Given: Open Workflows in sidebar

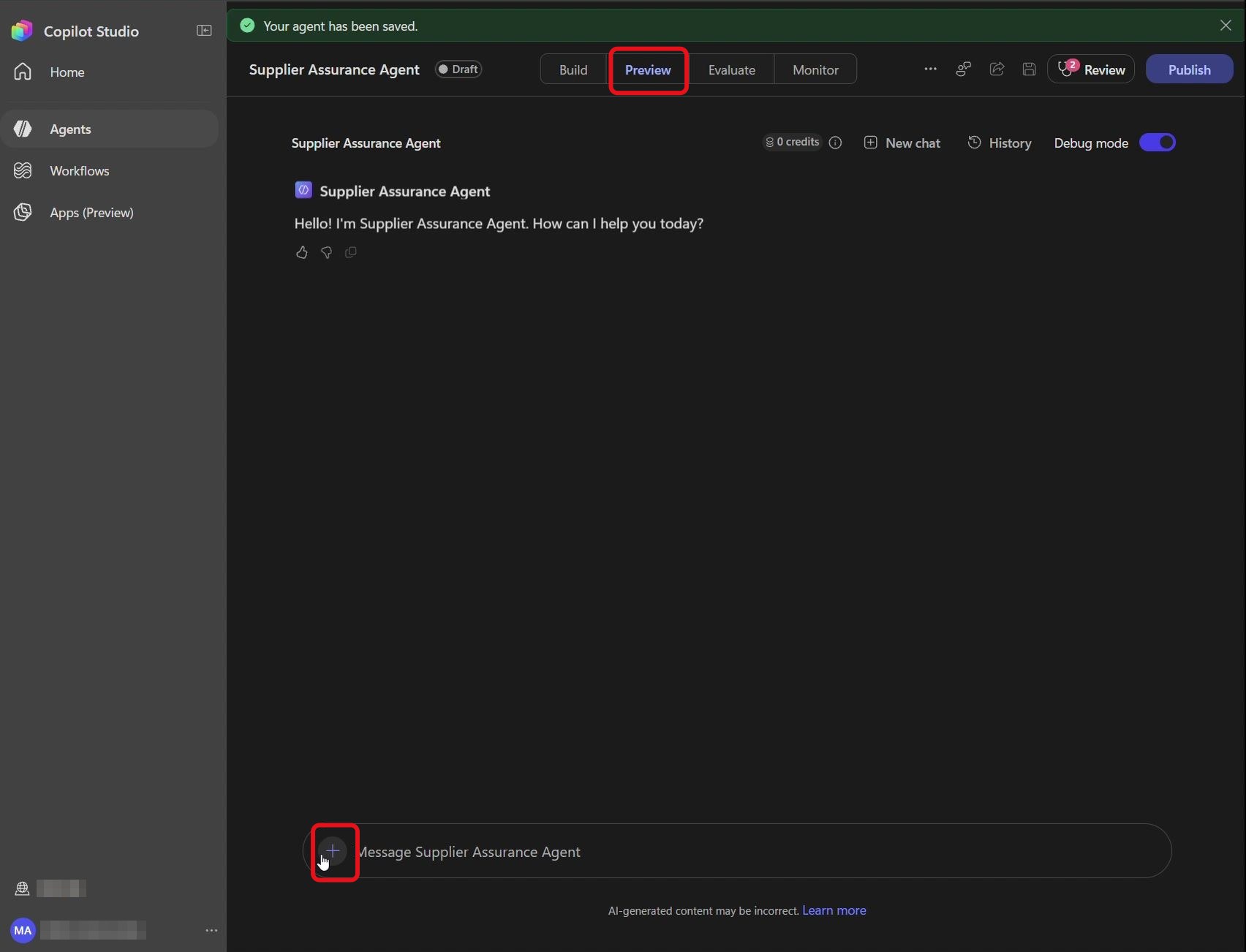Looking at the screenshot, I should click(110, 170).
